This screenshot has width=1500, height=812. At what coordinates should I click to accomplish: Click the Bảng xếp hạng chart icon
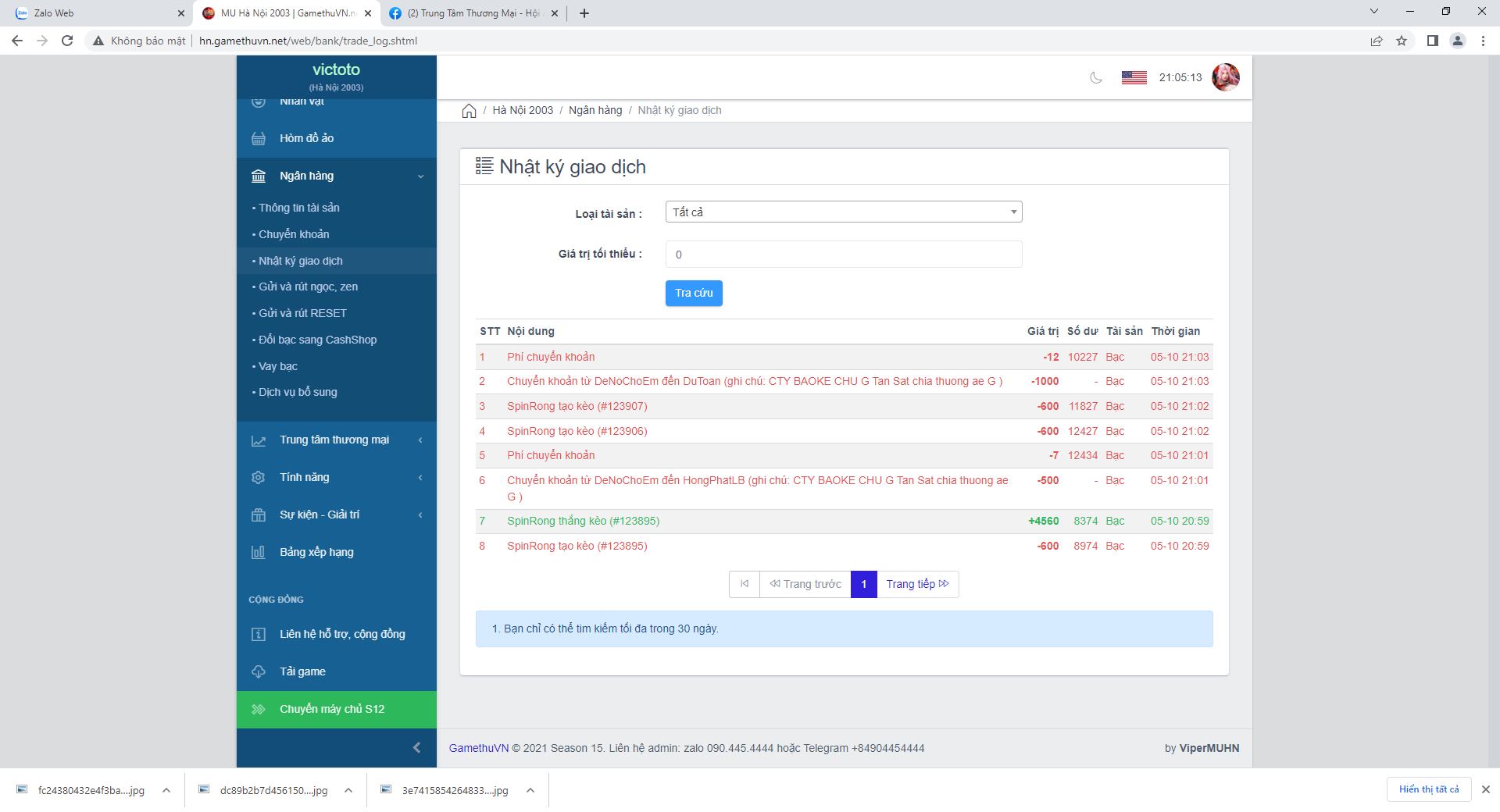coord(259,552)
